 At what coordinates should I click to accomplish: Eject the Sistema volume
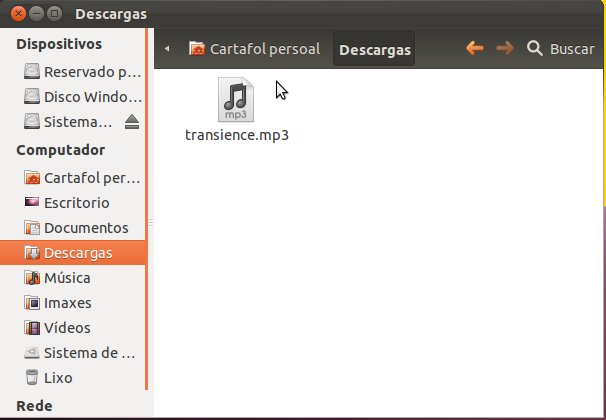(132, 122)
